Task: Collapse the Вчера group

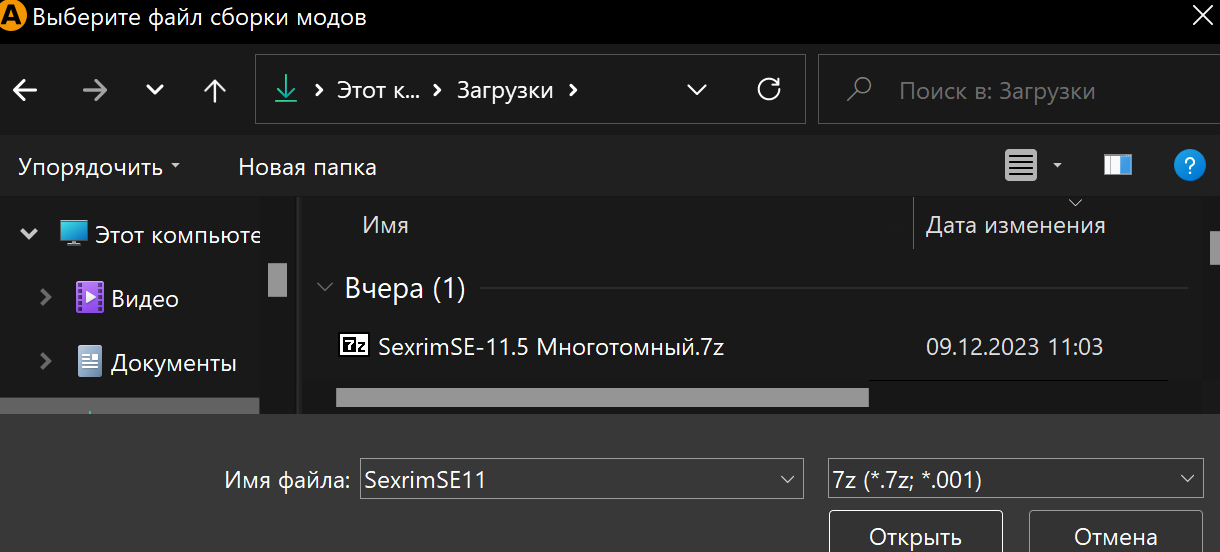Action: click(324, 289)
